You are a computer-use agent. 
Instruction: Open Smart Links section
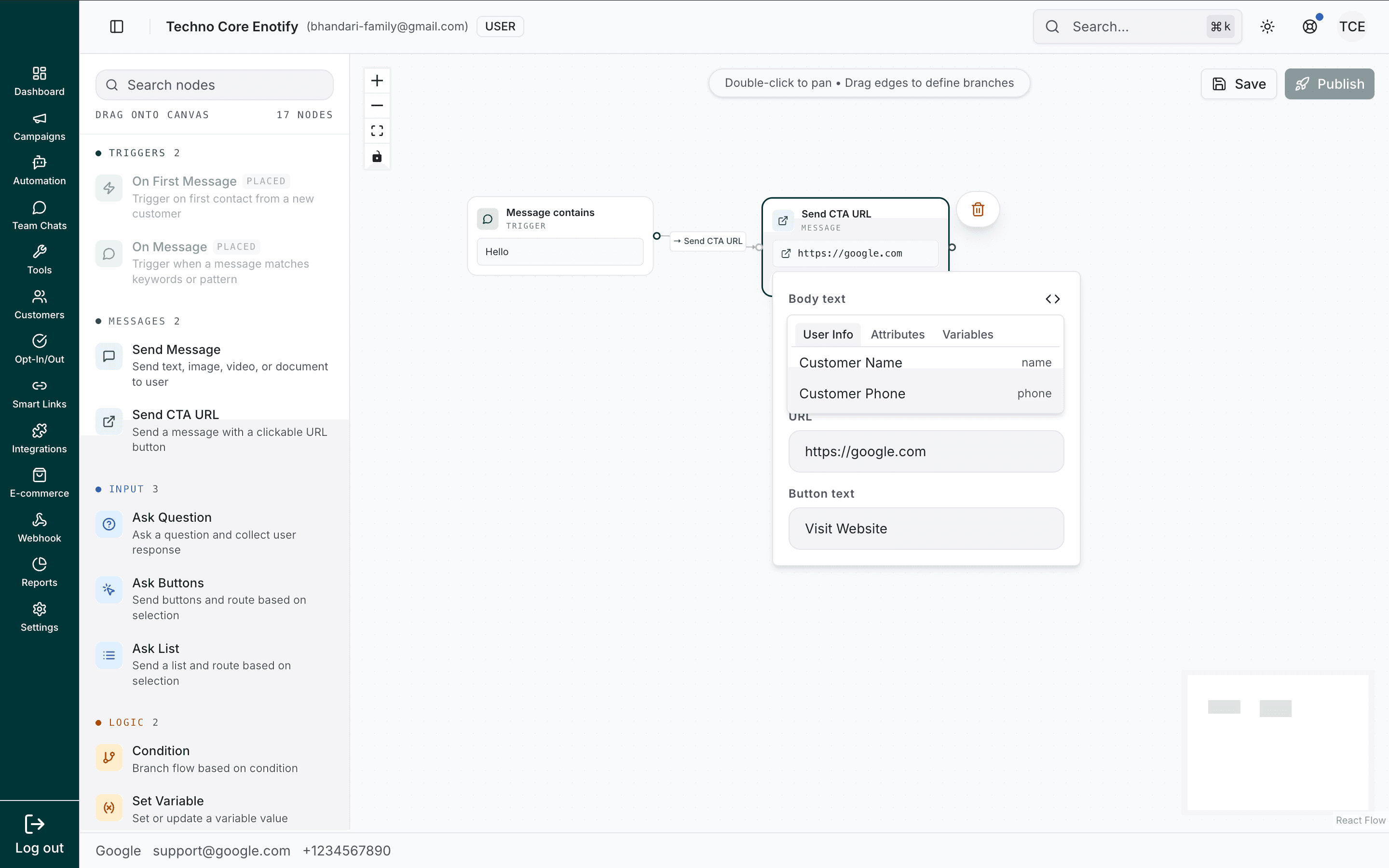coord(39,393)
